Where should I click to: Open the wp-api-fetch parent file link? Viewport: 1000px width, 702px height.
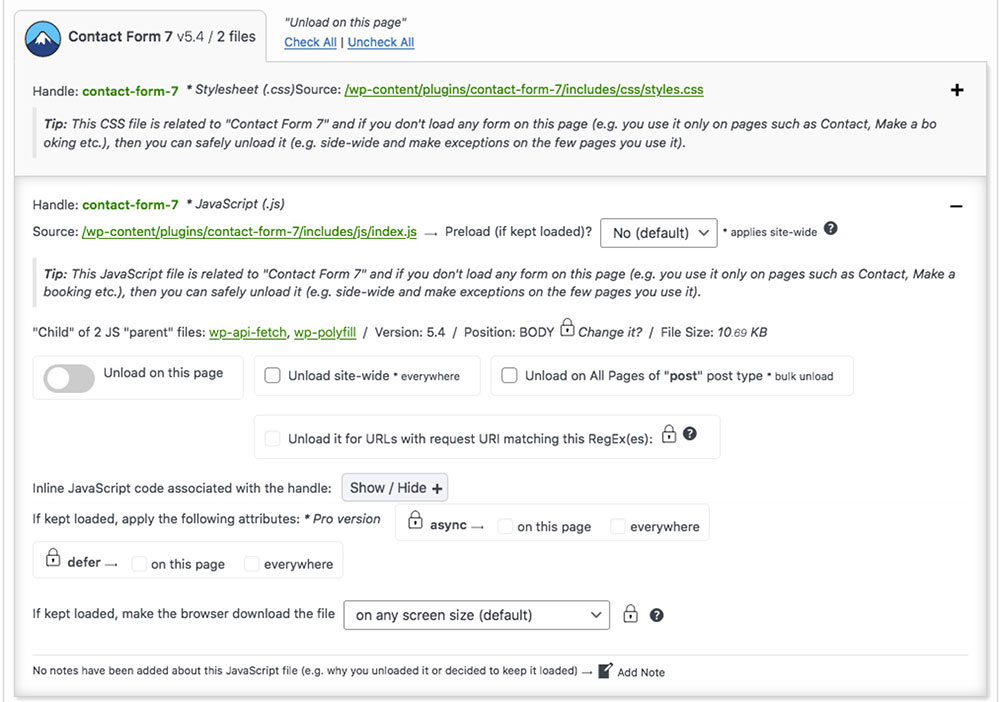tap(248, 332)
